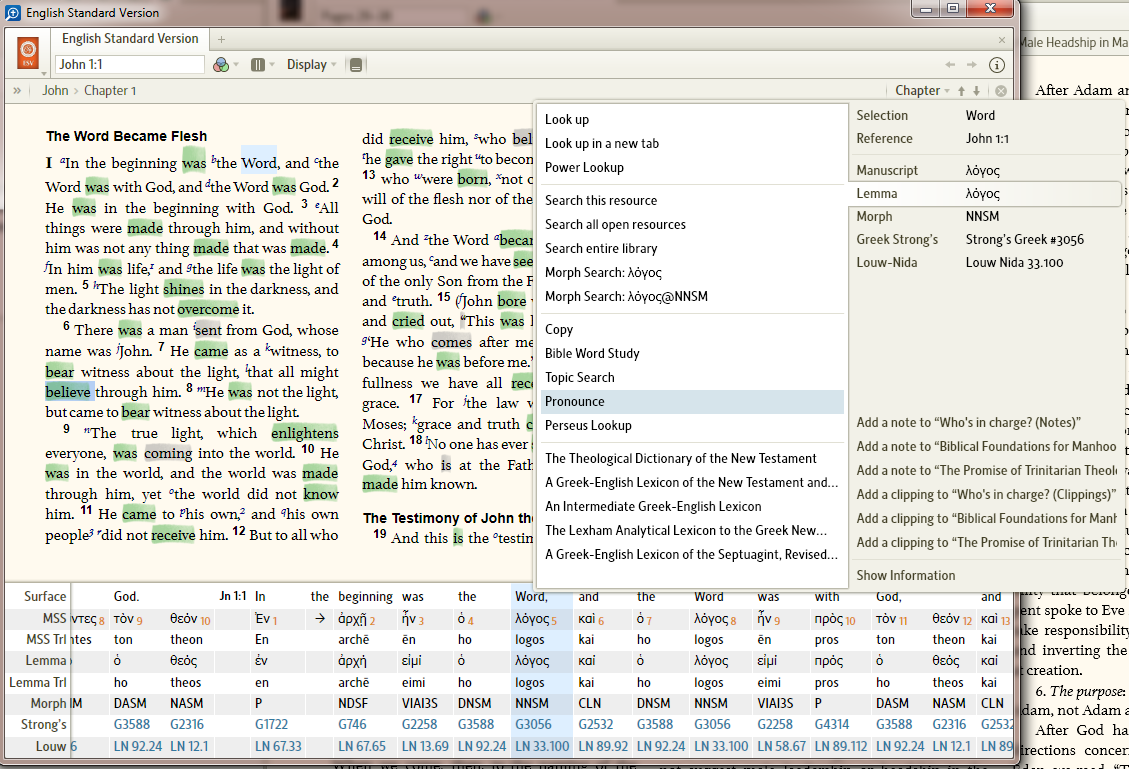Viewport: 1129px width, 769px height.
Task: Choose Perseus Lookup
Action: pyautogui.click(x=692, y=426)
